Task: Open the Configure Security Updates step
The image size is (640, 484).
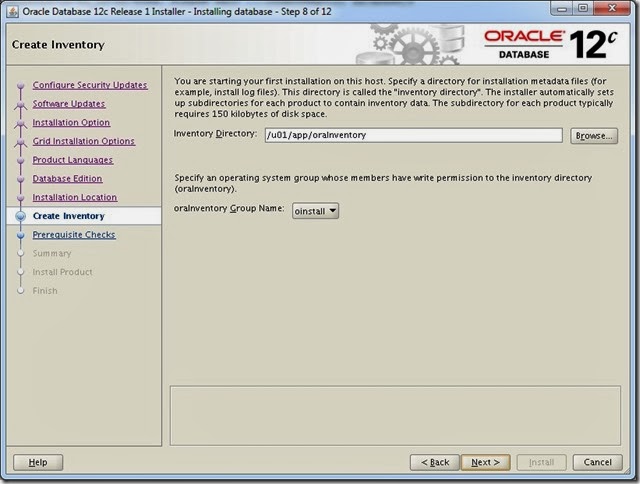Action: (90, 85)
